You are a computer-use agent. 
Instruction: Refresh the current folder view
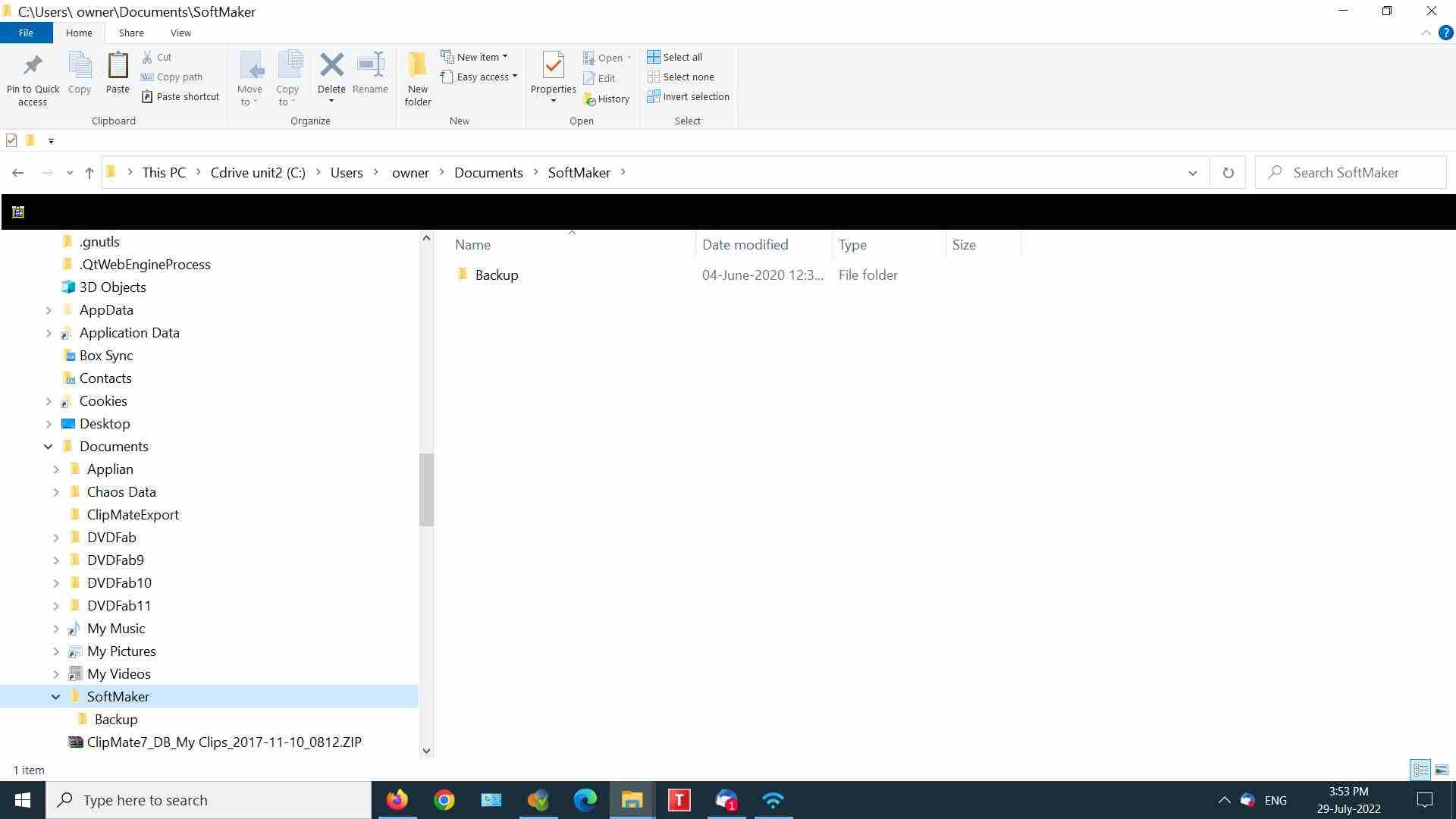(1228, 173)
